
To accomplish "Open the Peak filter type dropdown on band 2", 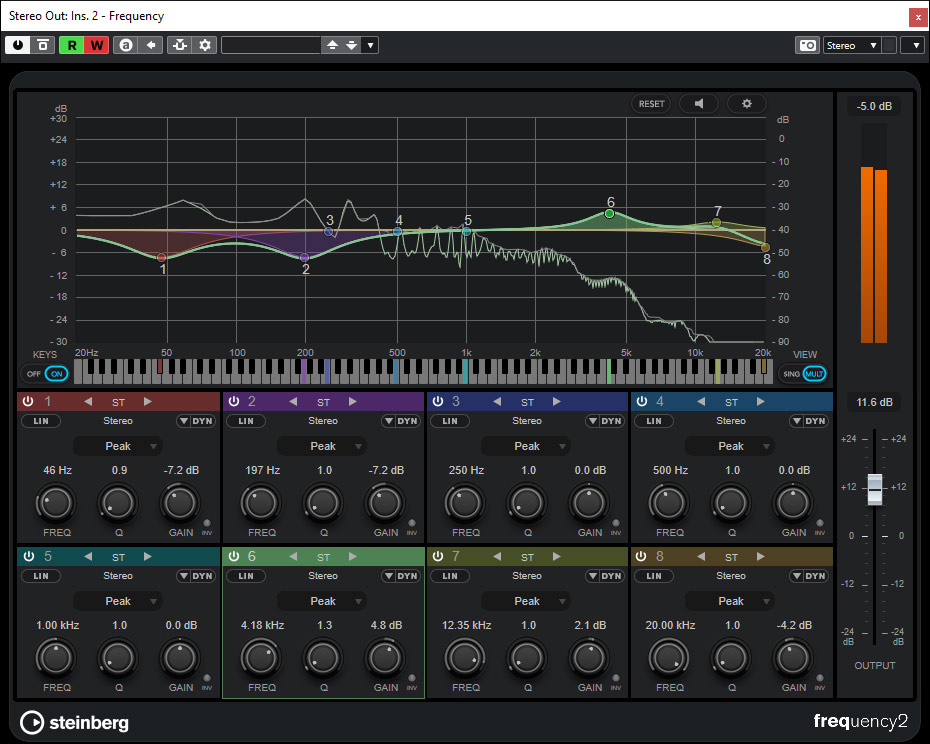I will point(323,446).
